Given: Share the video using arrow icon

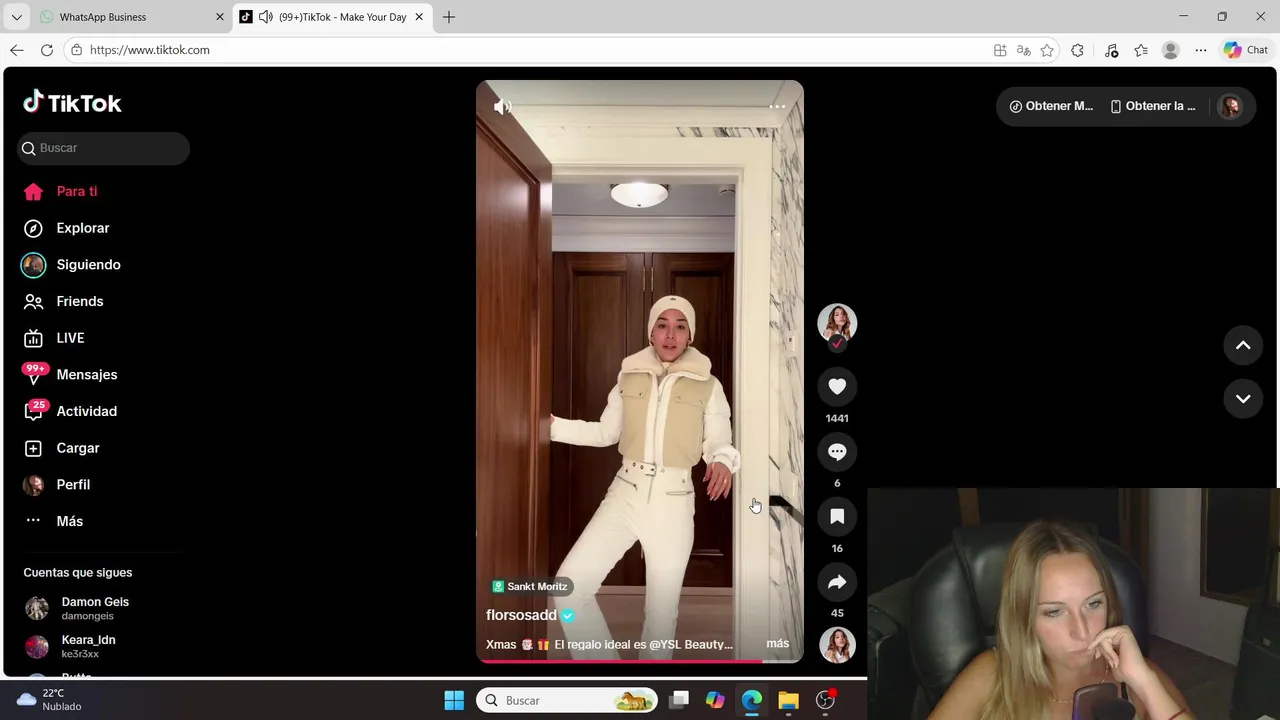Looking at the screenshot, I should point(837,582).
